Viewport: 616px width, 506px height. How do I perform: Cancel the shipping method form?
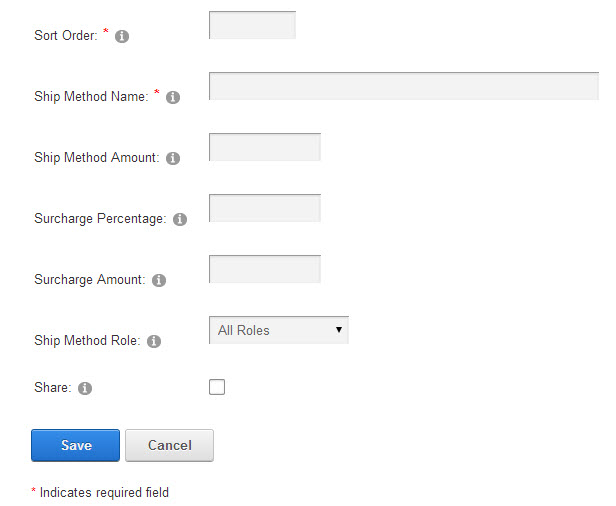tap(169, 445)
